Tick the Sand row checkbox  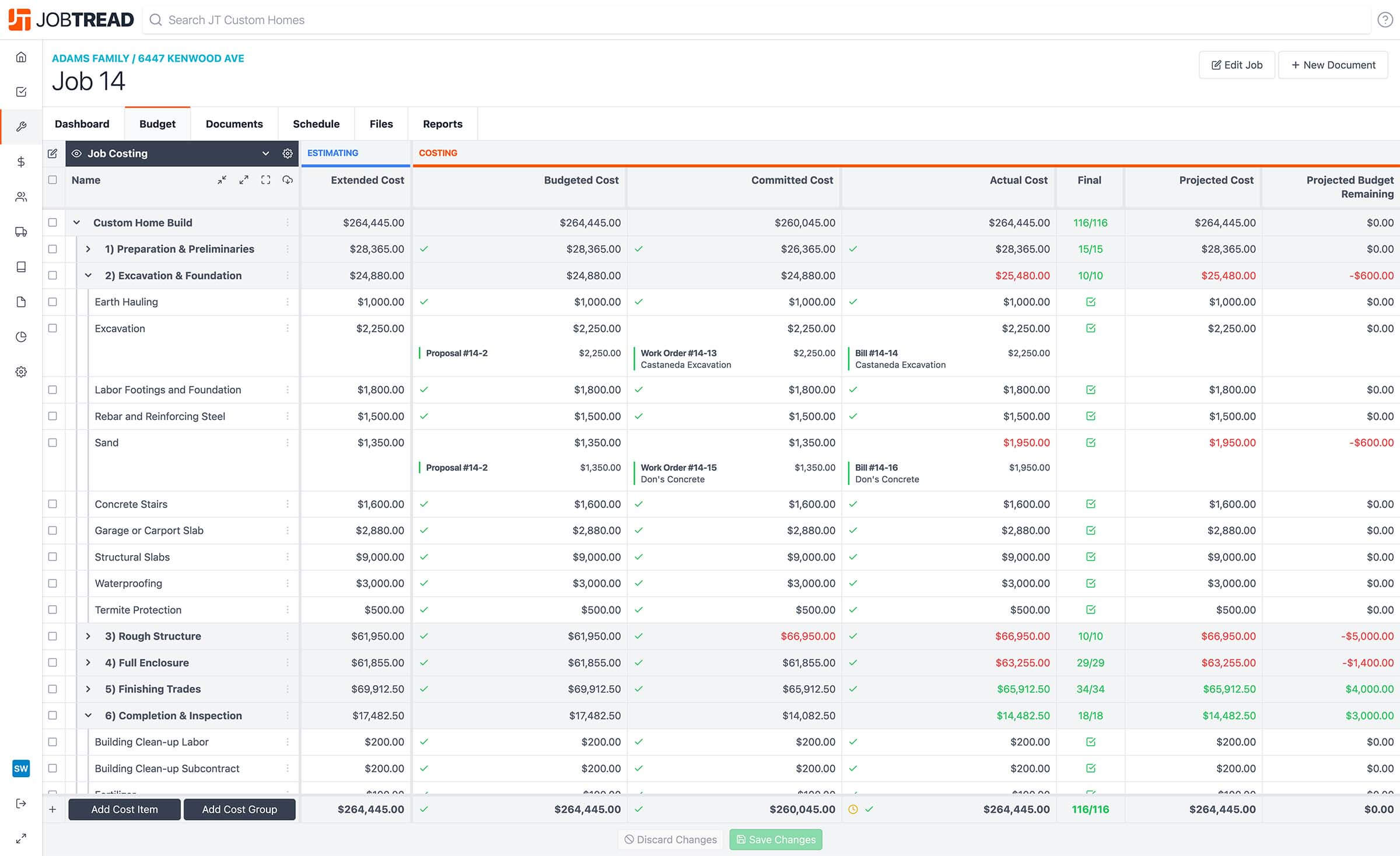(52, 443)
